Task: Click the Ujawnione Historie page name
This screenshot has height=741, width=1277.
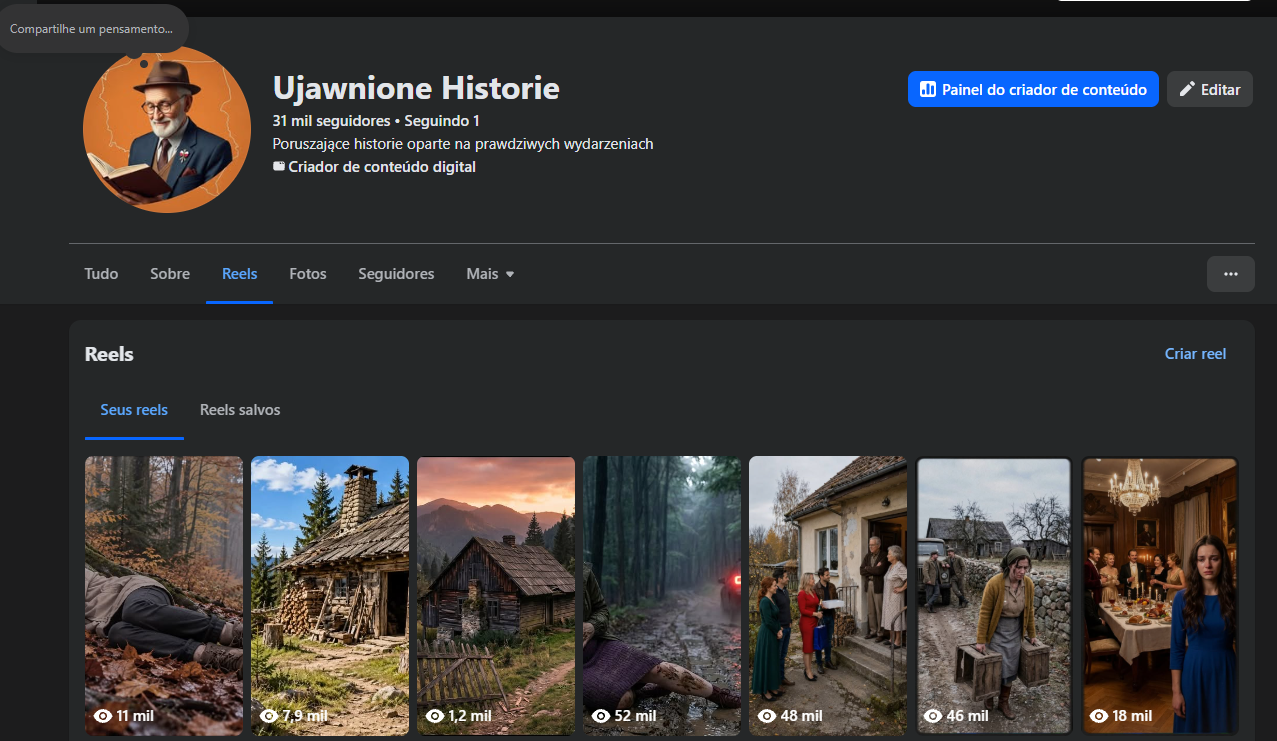Action: pos(416,88)
